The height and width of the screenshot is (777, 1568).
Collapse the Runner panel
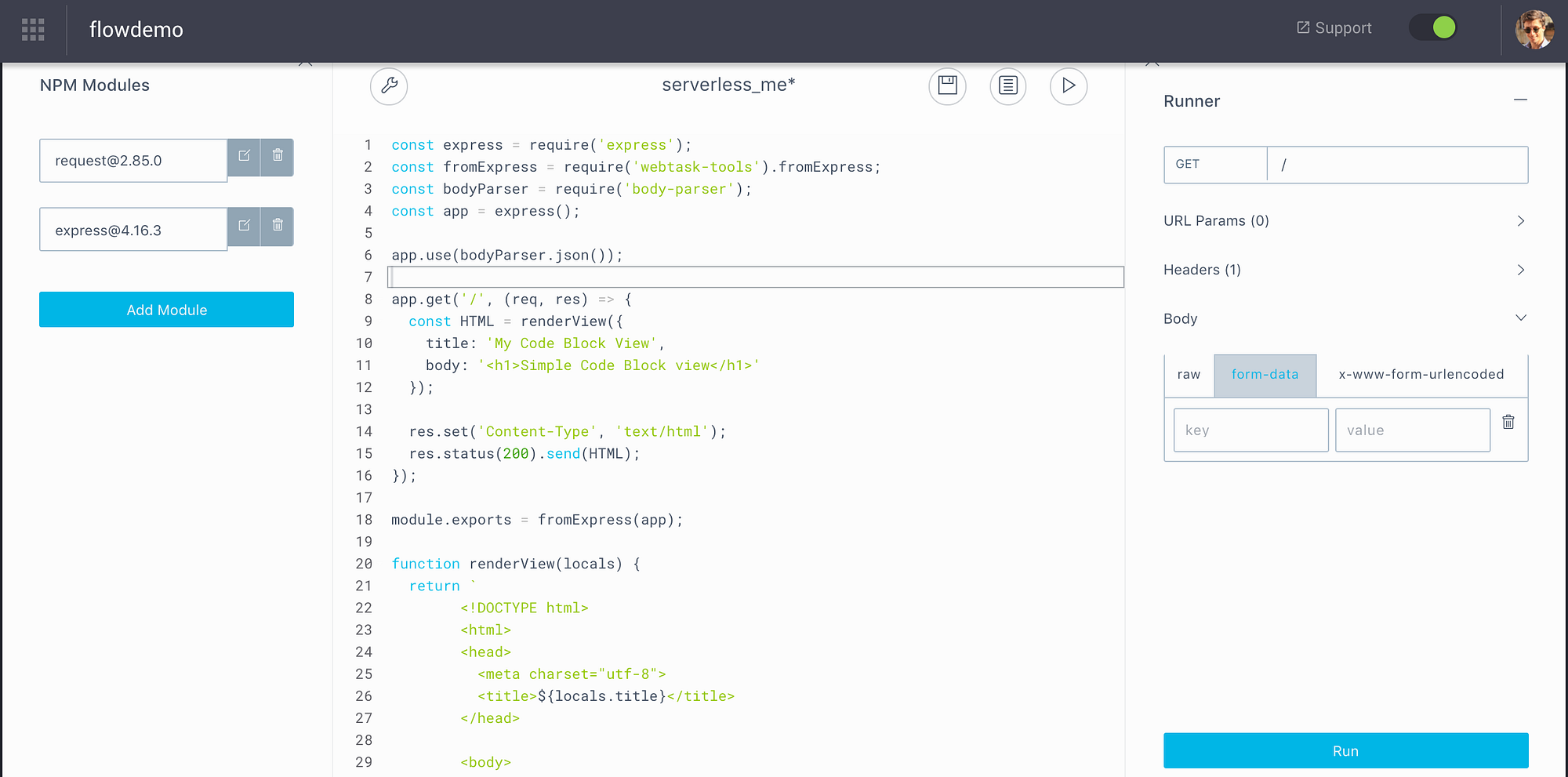[1521, 100]
